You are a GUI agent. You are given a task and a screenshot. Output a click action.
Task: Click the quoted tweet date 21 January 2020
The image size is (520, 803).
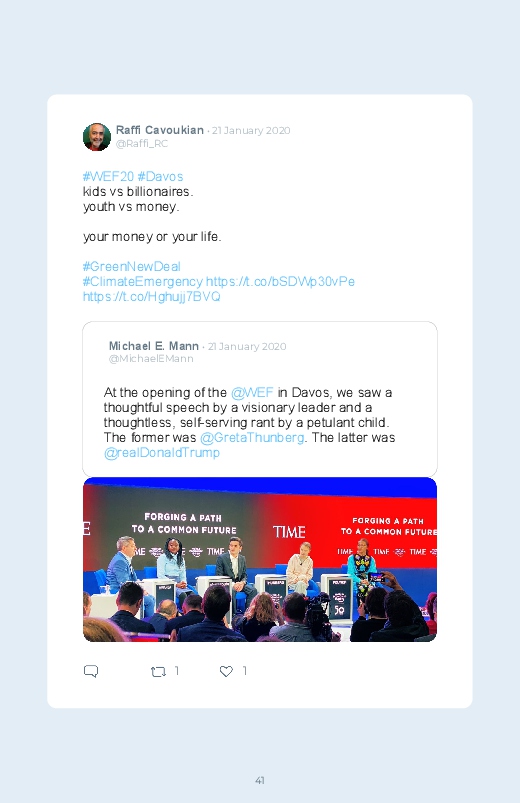(x=247, y=347)
